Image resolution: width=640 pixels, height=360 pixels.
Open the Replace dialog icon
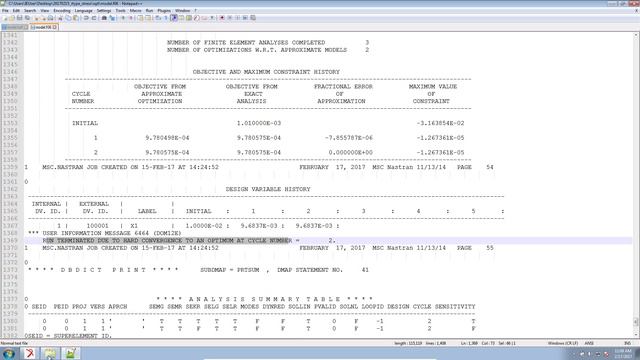click(x=112, y=18)
